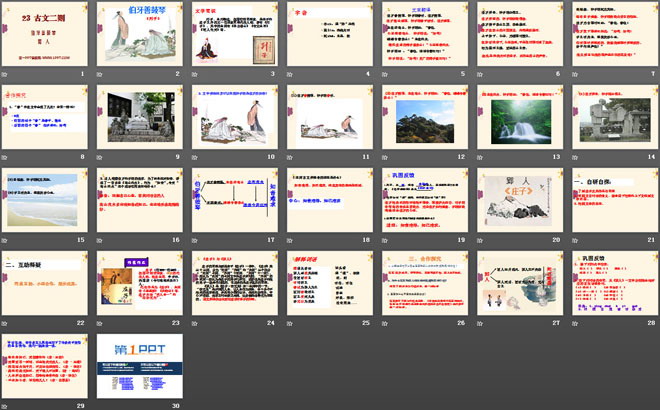Click the animation star icon under slide 10
Screen dimensions: 660x410
pyautogui.click(x=195, y=158)
